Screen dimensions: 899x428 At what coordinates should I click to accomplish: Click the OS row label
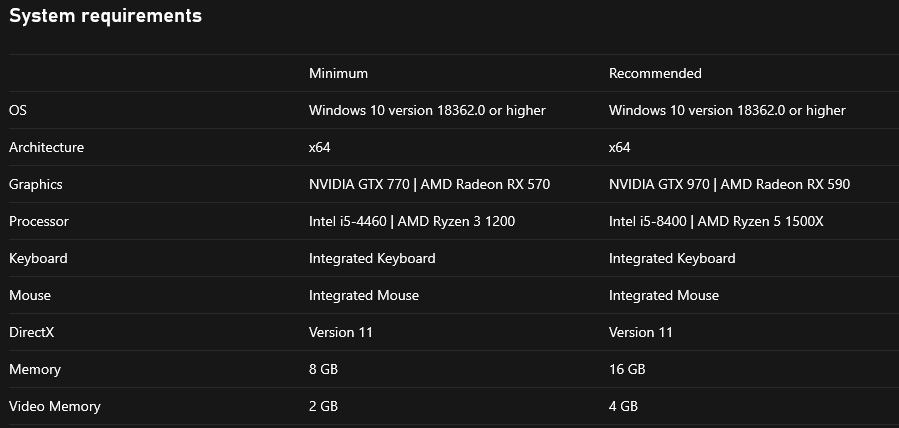pyautogui.click(x=18, y=110)
